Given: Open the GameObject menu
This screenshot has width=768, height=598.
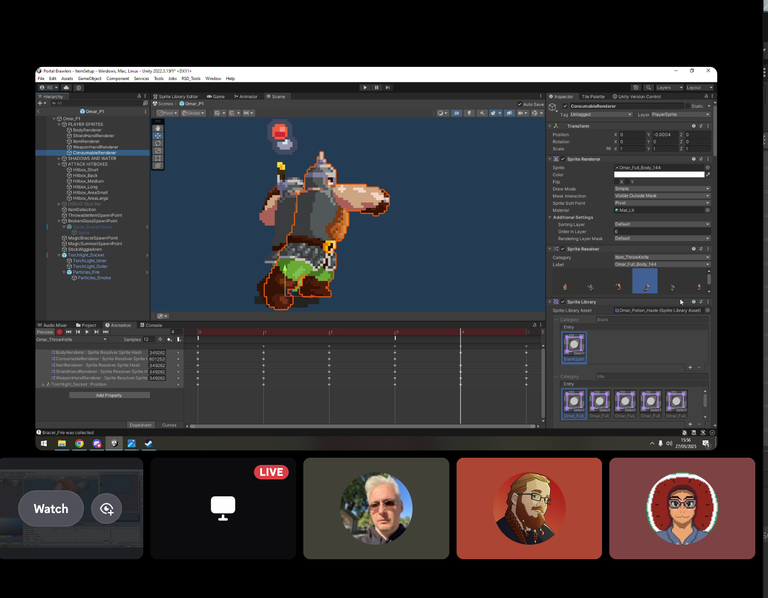Looking at the screenshot, I should (90, 78).
